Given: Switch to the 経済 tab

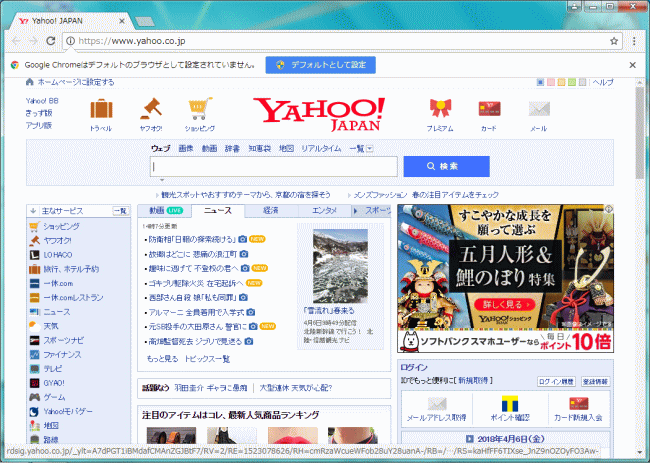Looking at the screenshot, I should (x=271, y=211).
